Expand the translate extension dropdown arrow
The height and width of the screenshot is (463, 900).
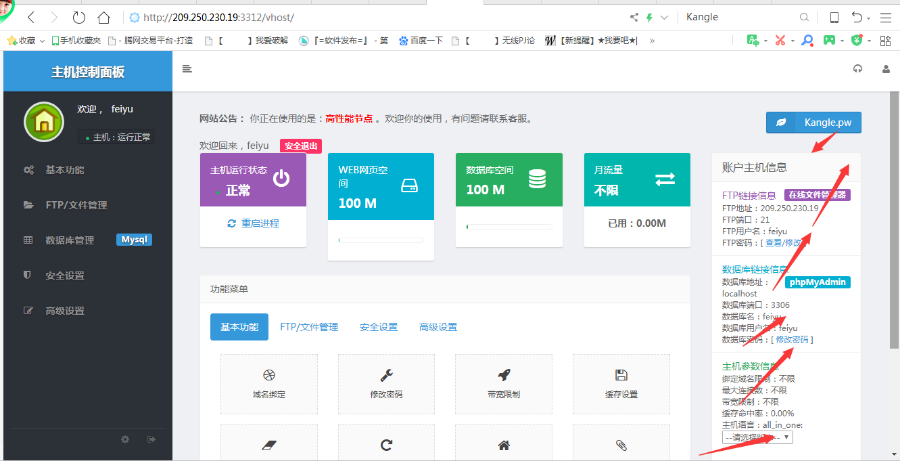point(766,41)
